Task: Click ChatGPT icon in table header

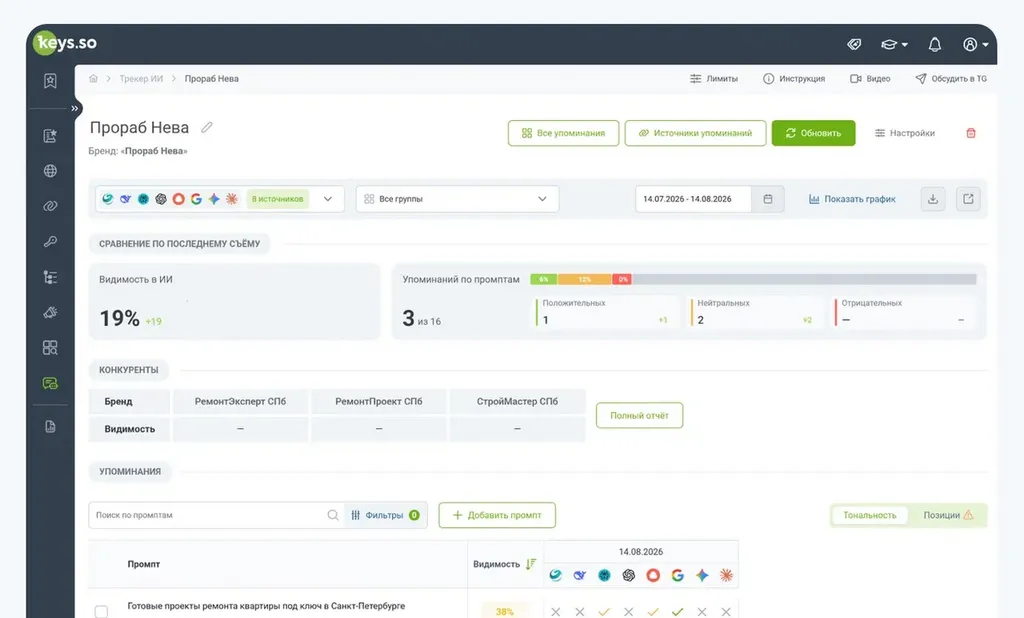Action: pos(628,576)
